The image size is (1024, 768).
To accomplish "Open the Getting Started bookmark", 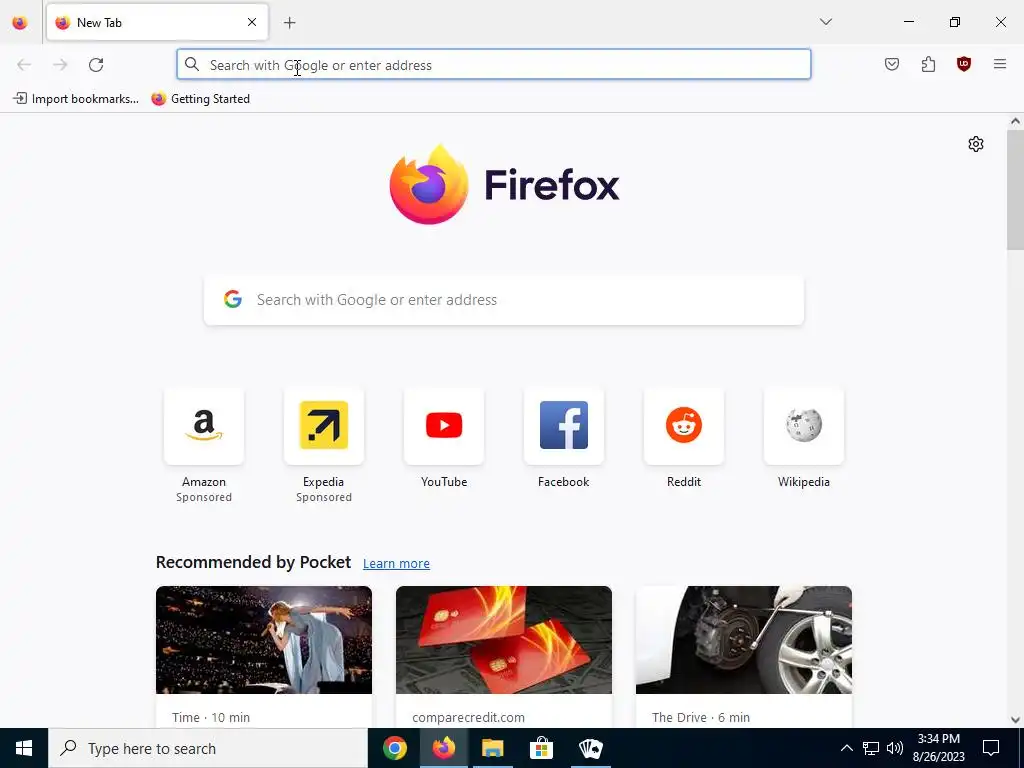I will point(200,99).
